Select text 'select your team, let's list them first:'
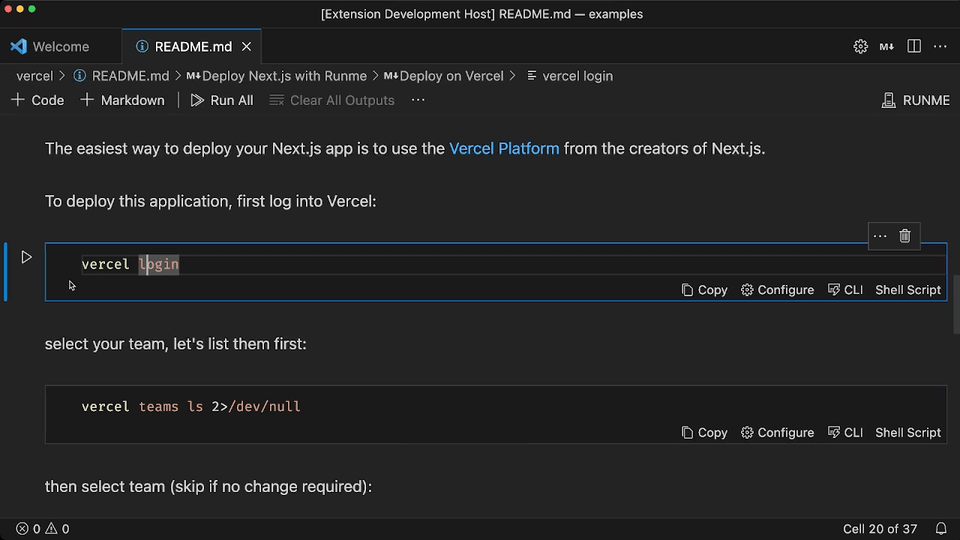The height and width of the screenshot is (540, 960). click(x=176, y=344)
